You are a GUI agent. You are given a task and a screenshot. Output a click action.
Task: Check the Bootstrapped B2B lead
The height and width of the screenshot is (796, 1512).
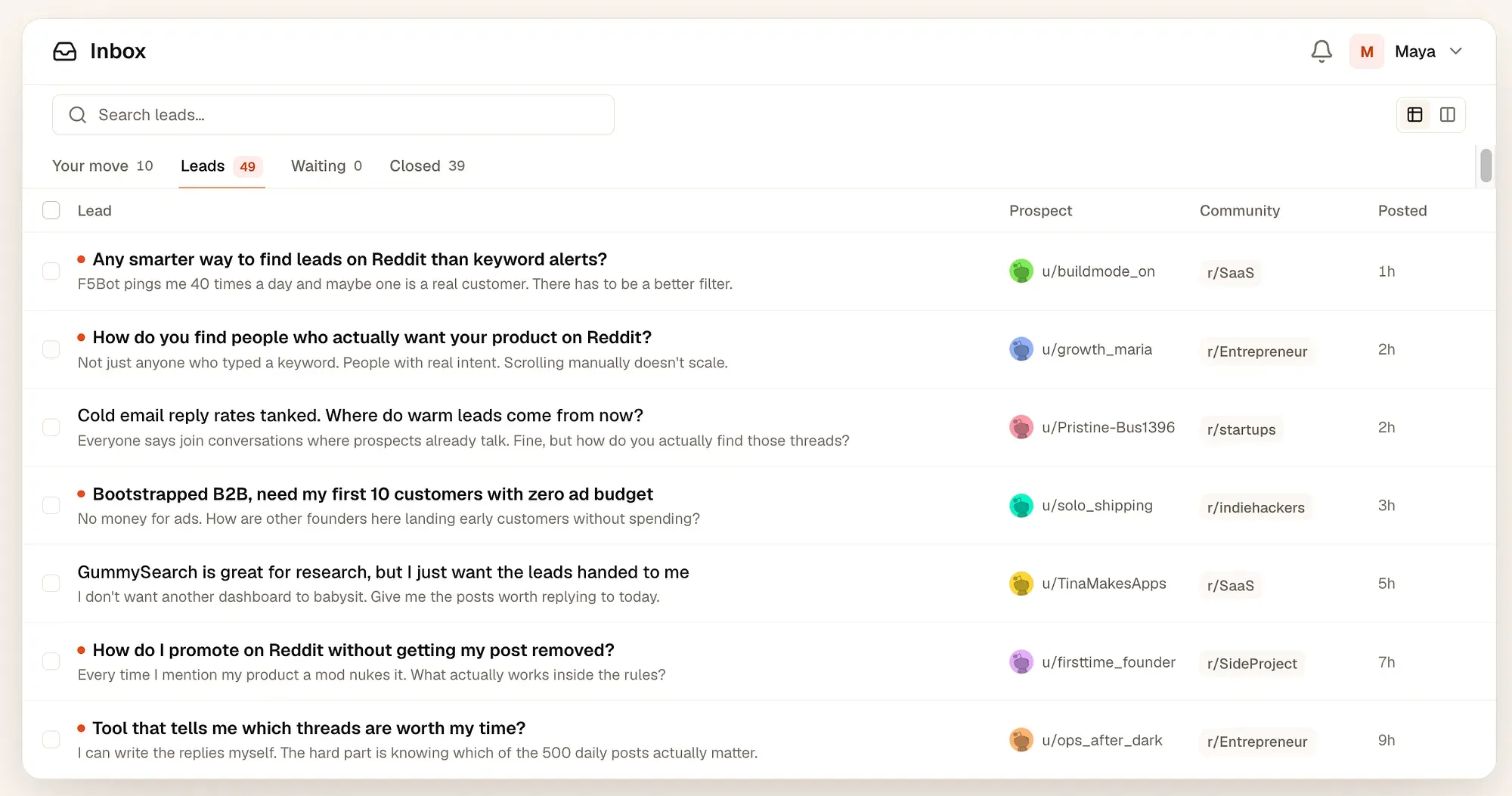(51, 506)
